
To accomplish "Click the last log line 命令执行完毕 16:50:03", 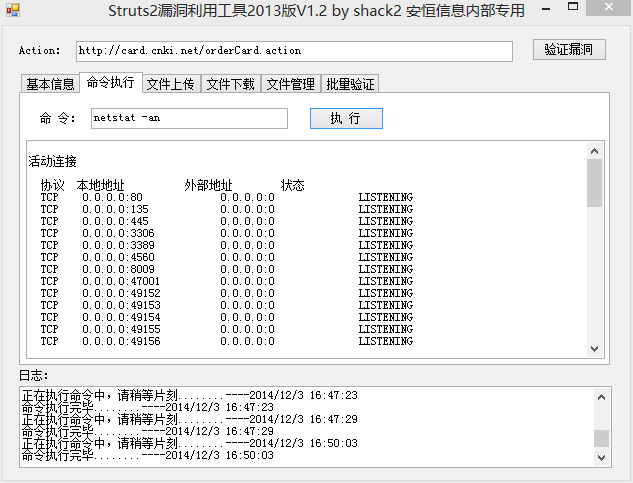I will click(x=148, y=455).
